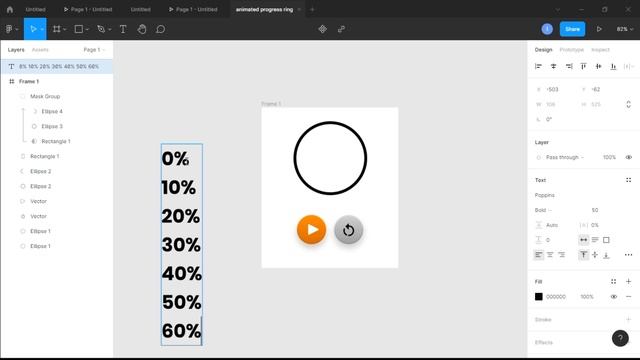This screenshot has height=360, width=640.
Task: Select the Comment tool
Action: 160,29
